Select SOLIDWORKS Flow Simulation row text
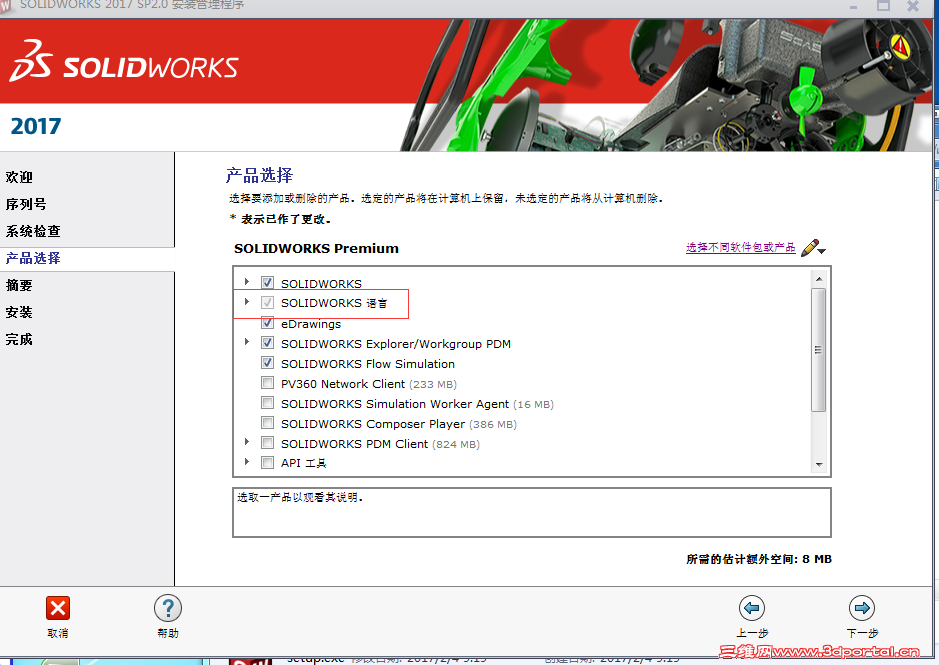 click(x=368, y=364)
